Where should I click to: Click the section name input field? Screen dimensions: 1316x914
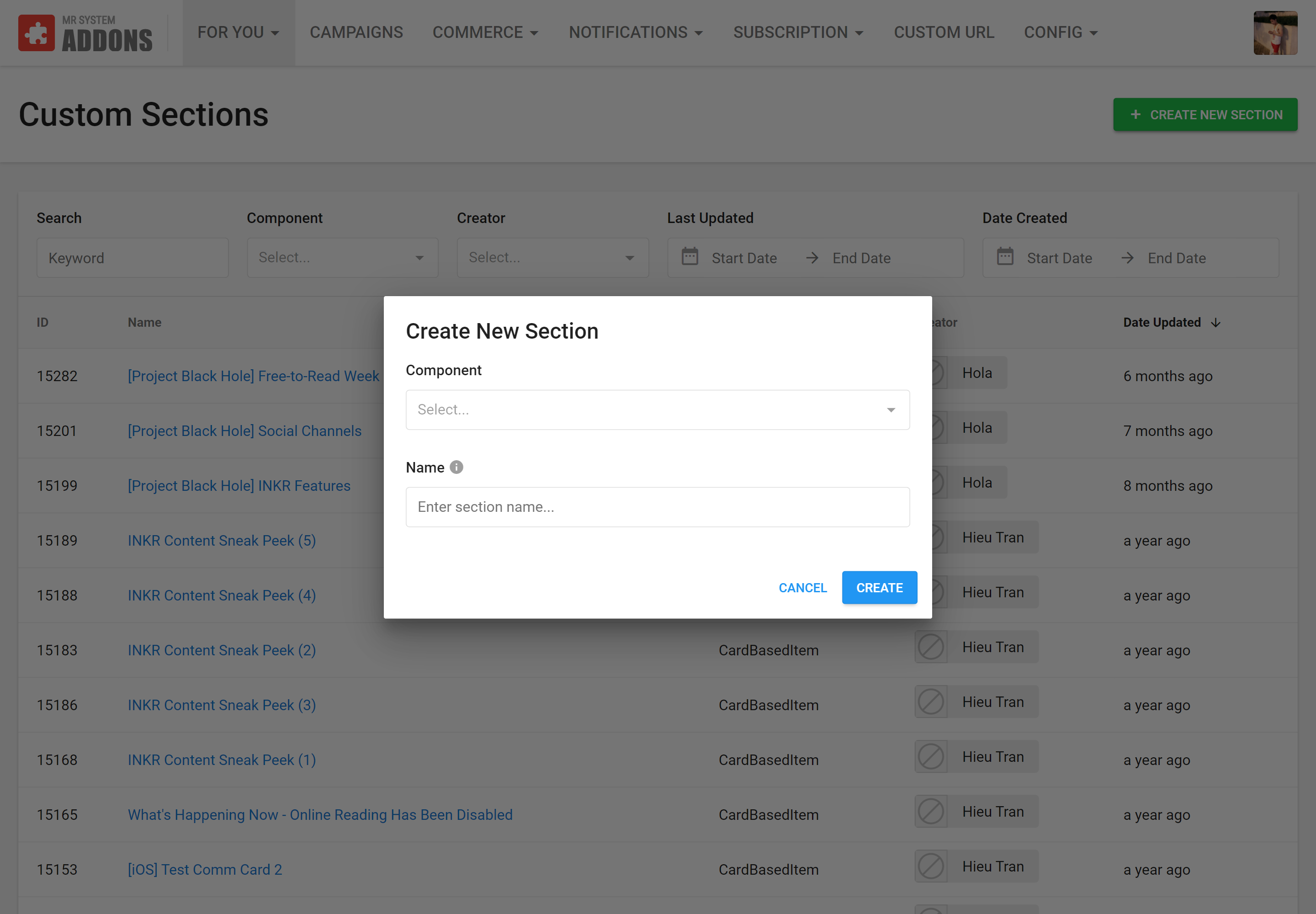(657, 507)
